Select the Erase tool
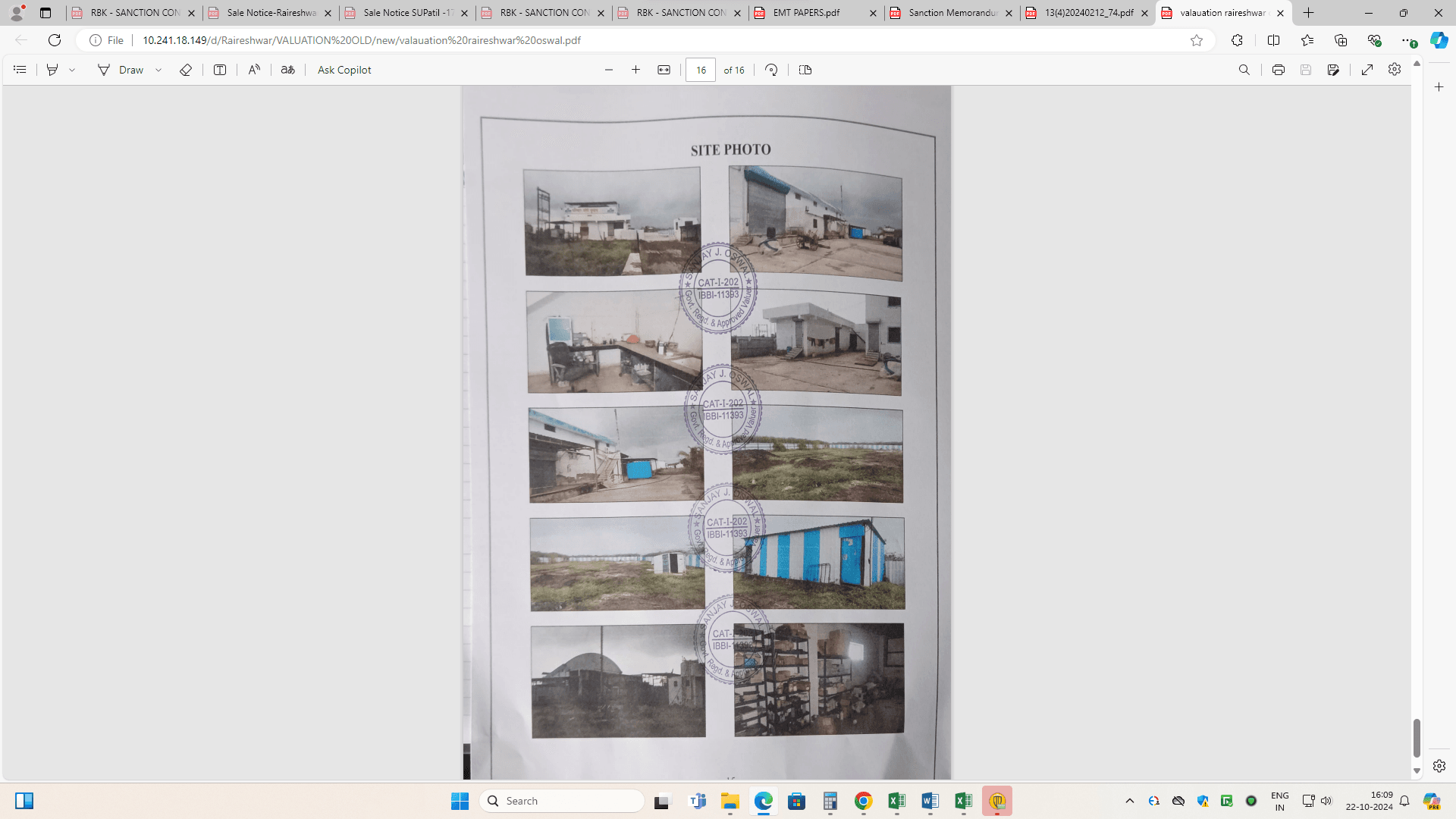 (186, 70)
